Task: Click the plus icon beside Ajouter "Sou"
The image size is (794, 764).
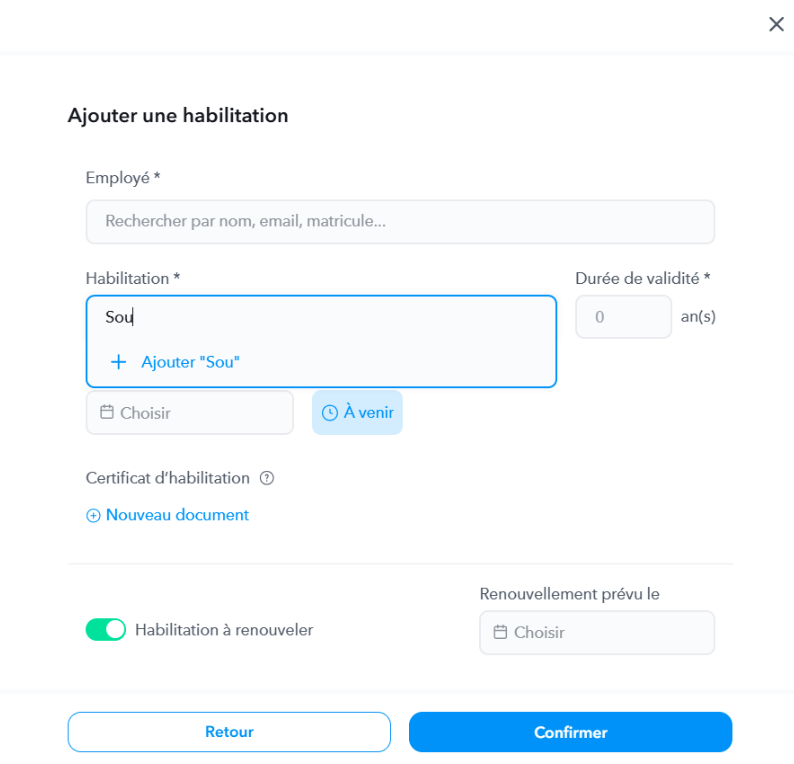Action: [118, 362]
